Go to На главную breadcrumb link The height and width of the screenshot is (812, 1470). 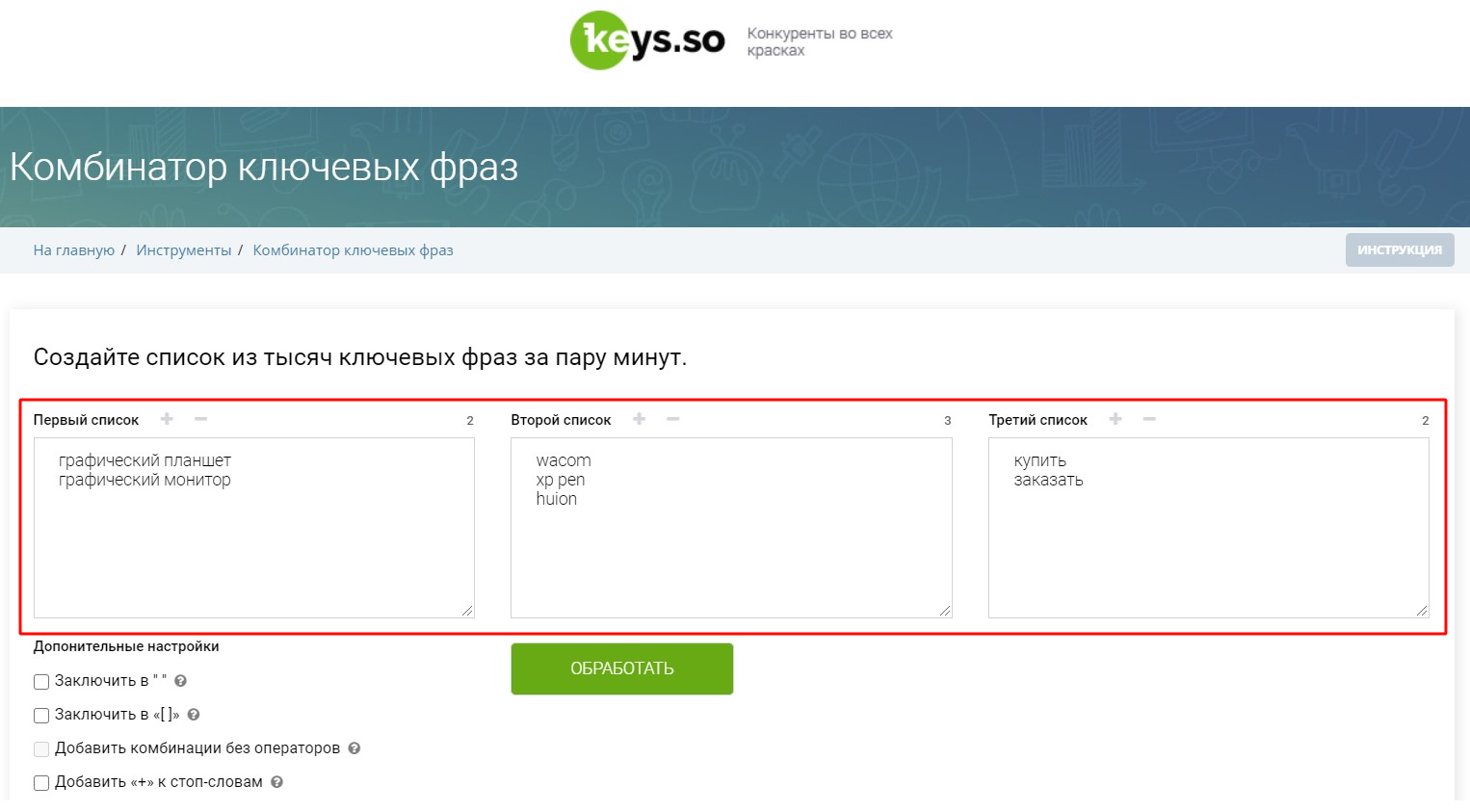pos(74,250)
